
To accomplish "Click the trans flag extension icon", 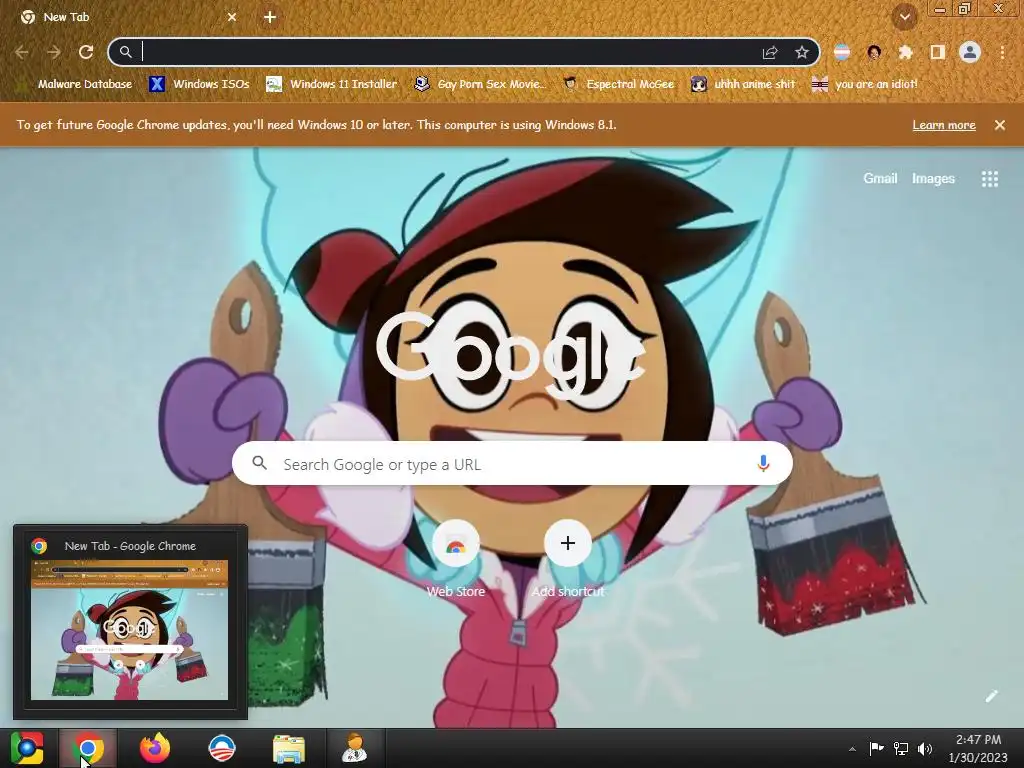I will 842,52.
